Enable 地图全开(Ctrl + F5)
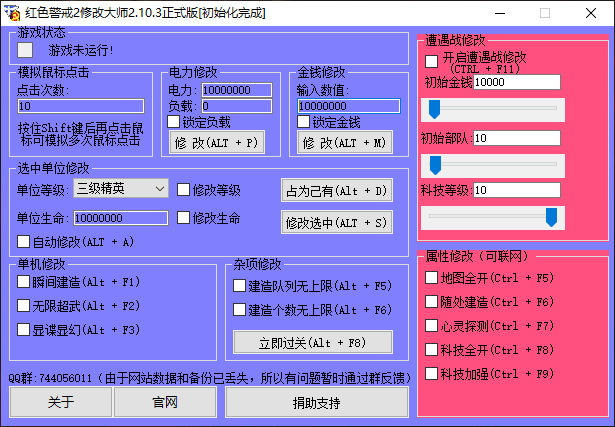615x427 pixels. [432, 278]
